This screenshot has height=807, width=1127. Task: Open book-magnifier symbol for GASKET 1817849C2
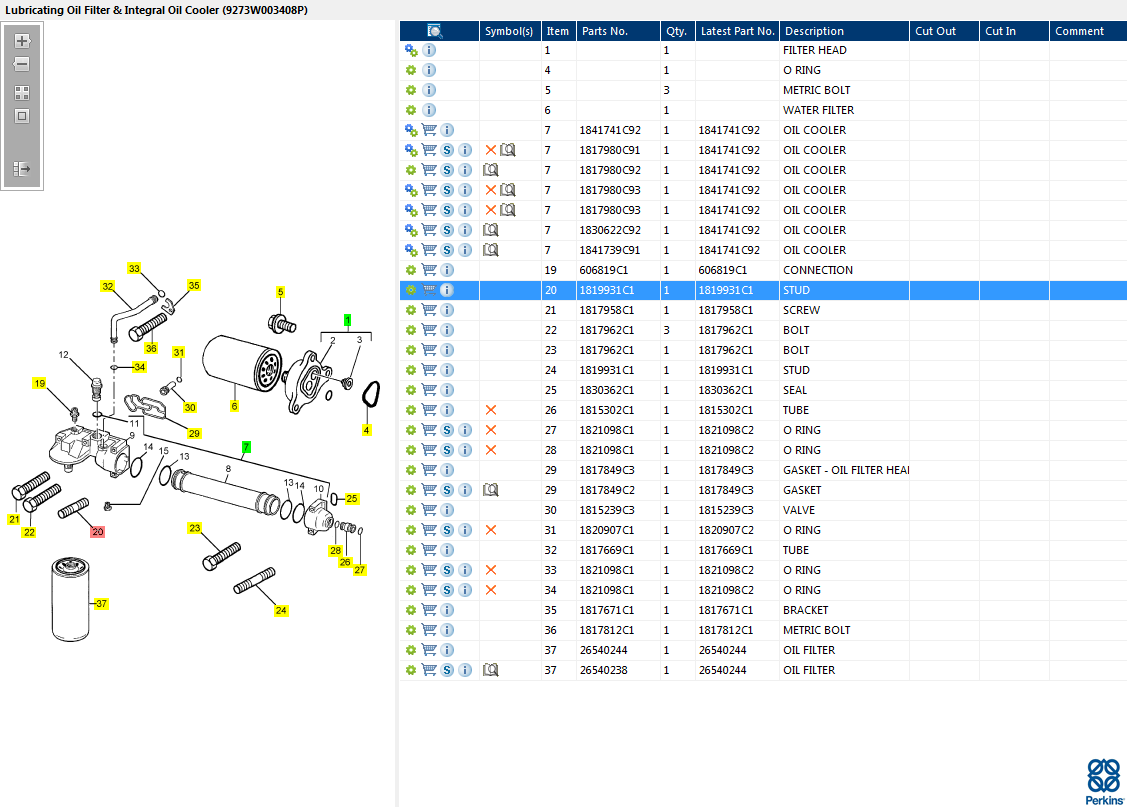[x=491, y=490]
